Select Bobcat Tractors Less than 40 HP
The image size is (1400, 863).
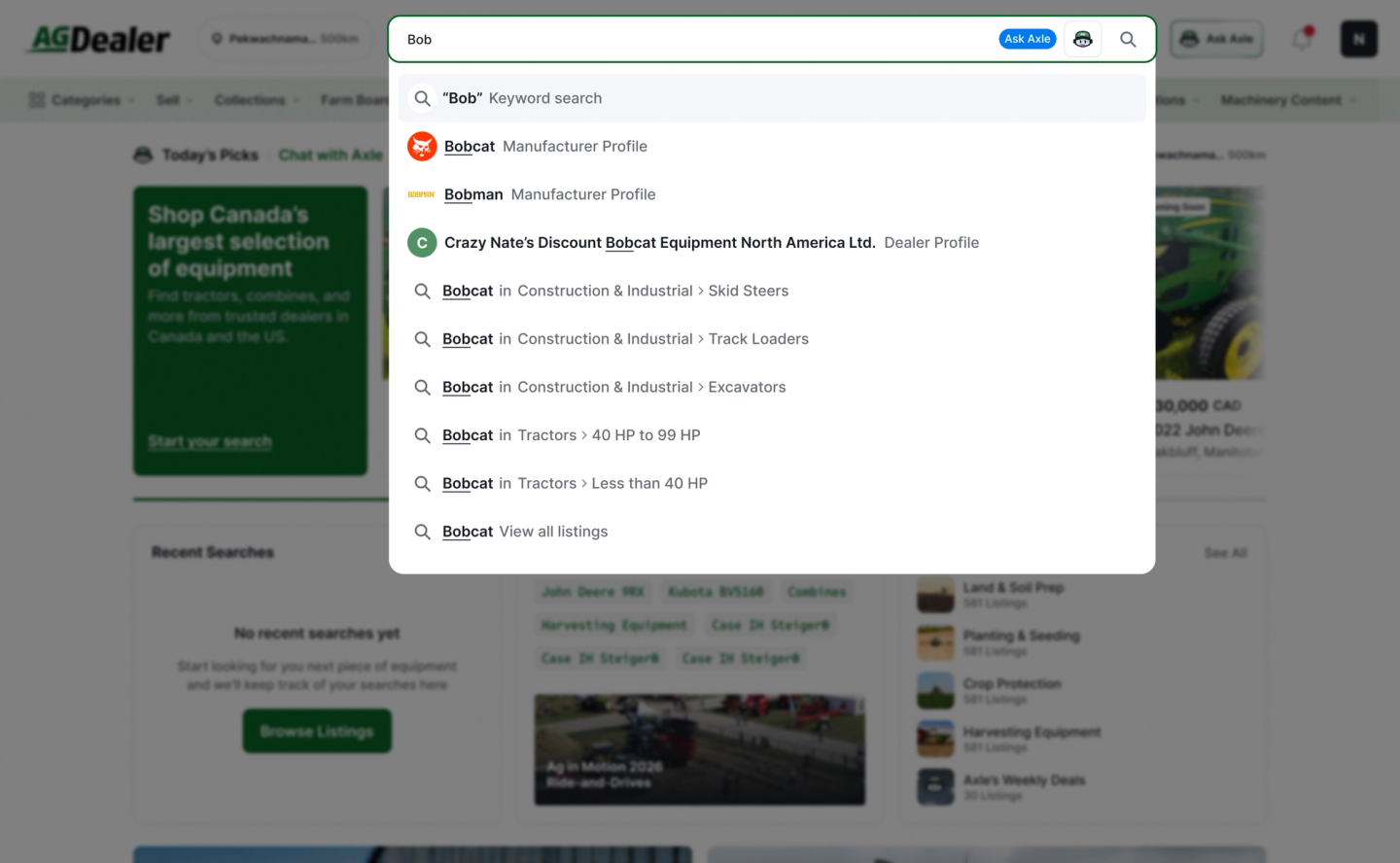772,483
